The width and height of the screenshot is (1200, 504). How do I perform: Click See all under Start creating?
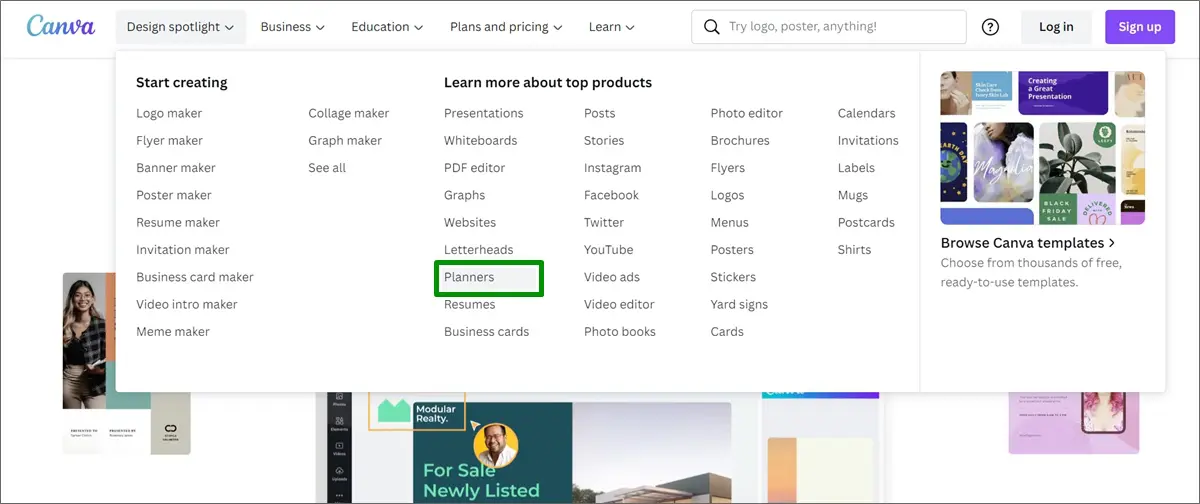(x=327, y=168)
